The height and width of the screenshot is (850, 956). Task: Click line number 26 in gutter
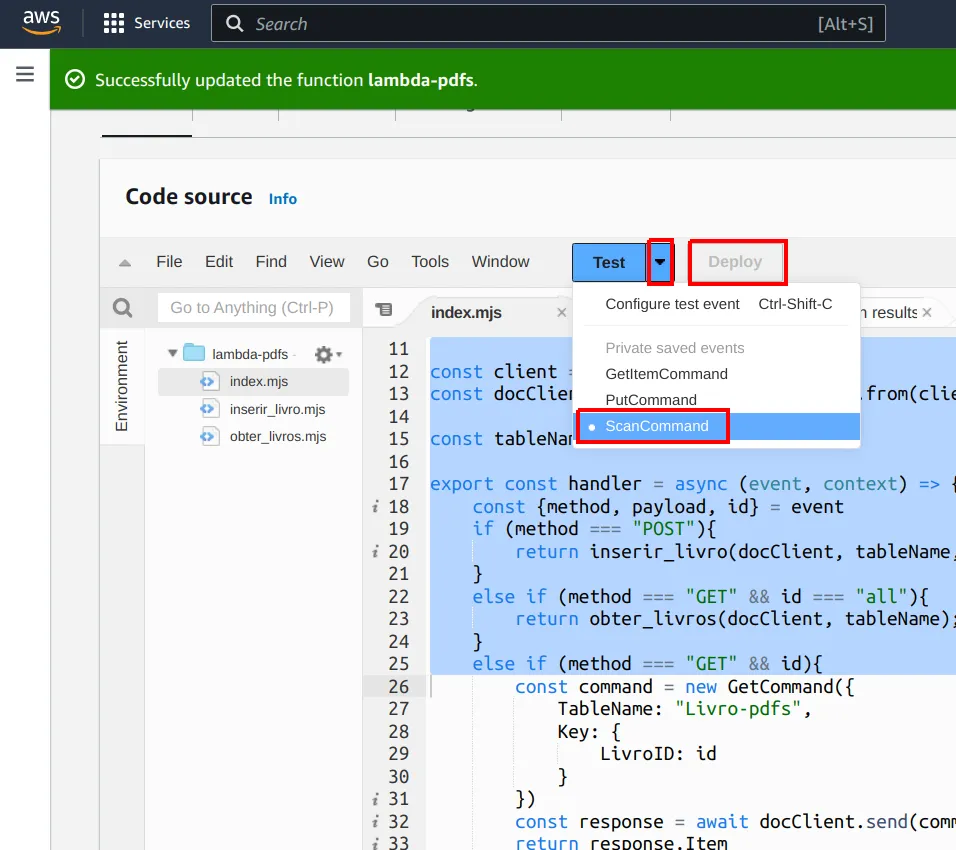tap(399, 687)
